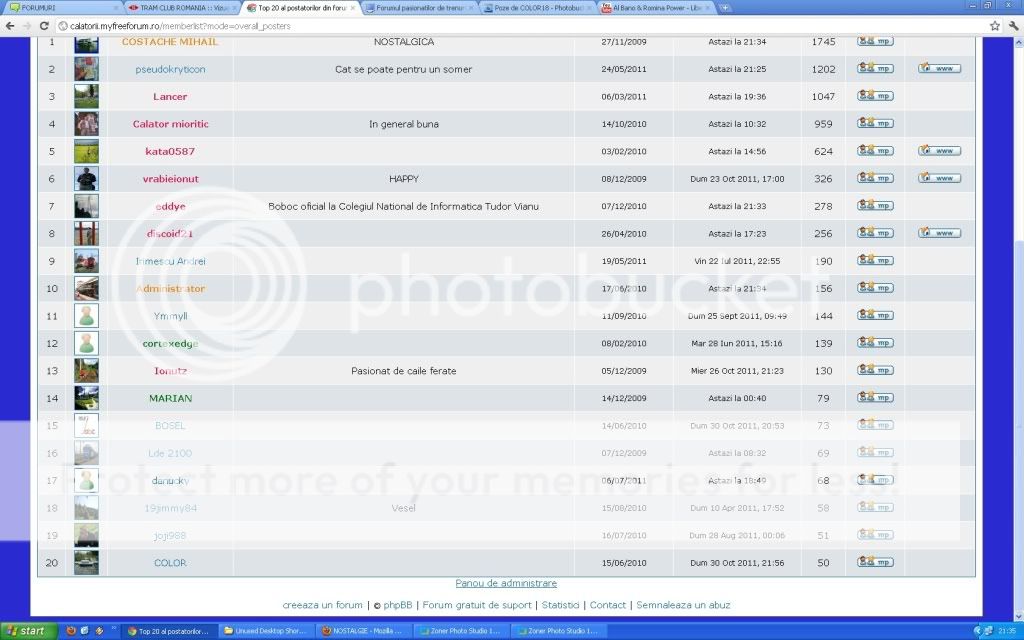Open COSTACHE MIHAIL profile link
Viewport: 1024px width, 640px height.
[170, 41]
